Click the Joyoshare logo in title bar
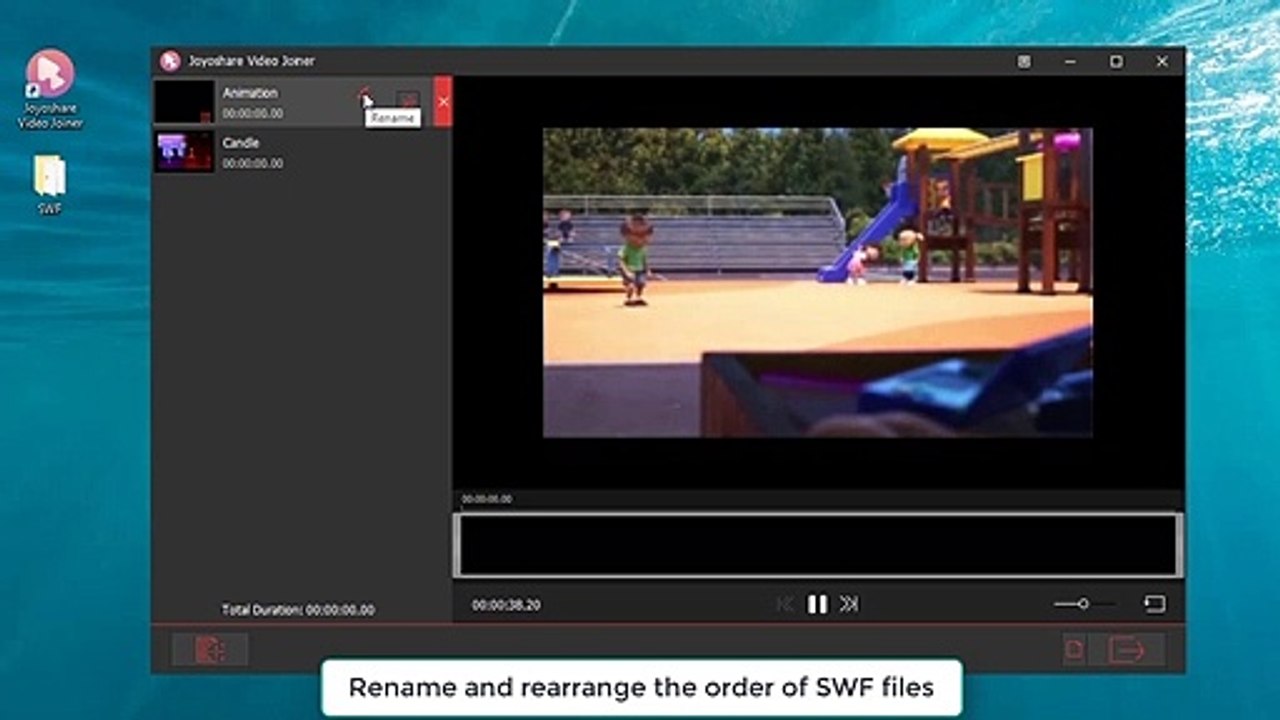1280x720 pixels. [170, 61]
